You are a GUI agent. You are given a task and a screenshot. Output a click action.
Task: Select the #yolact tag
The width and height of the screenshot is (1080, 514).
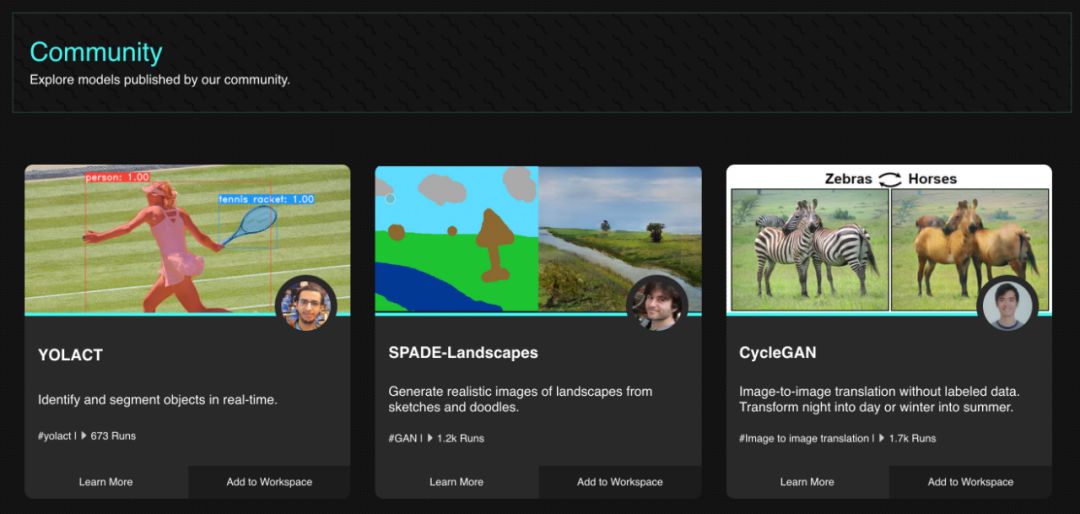coord(55,437)
